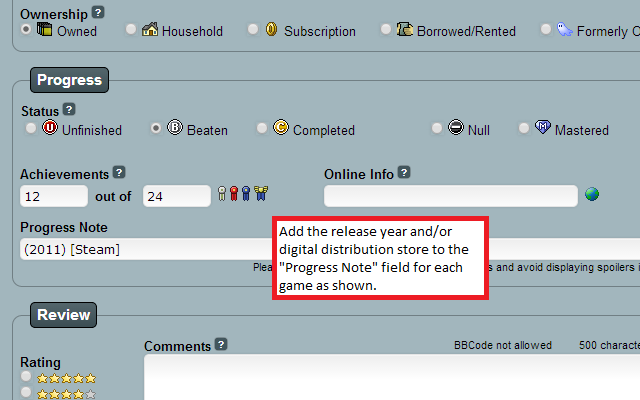Select the Subscription radio button
The width and height of the screenshot is (640, 400).
coord(253,29)
